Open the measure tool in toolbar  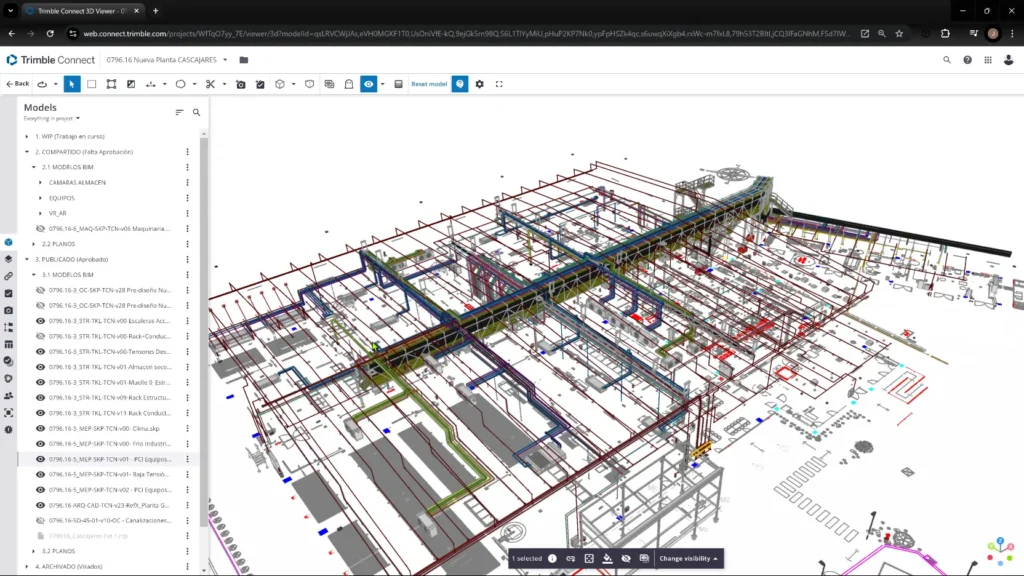[x=151, y=84]
